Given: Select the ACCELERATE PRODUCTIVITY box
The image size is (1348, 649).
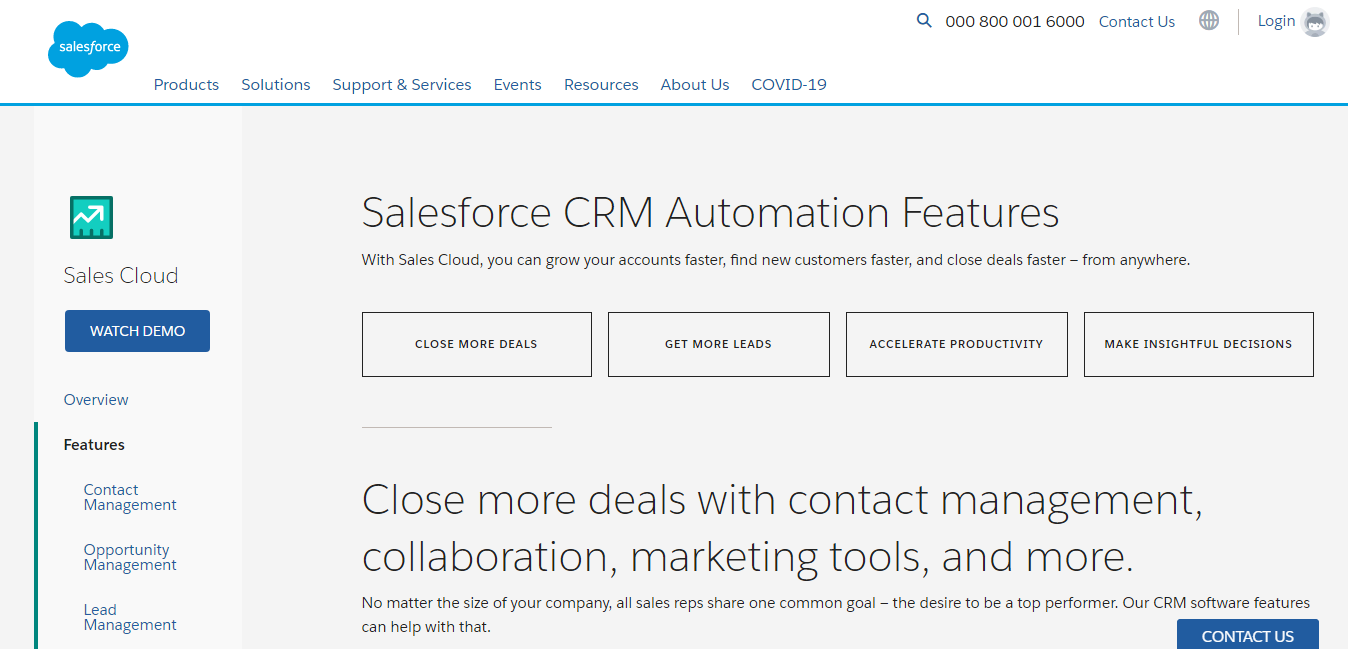Looking at the screenshot, I should point(956,344).
